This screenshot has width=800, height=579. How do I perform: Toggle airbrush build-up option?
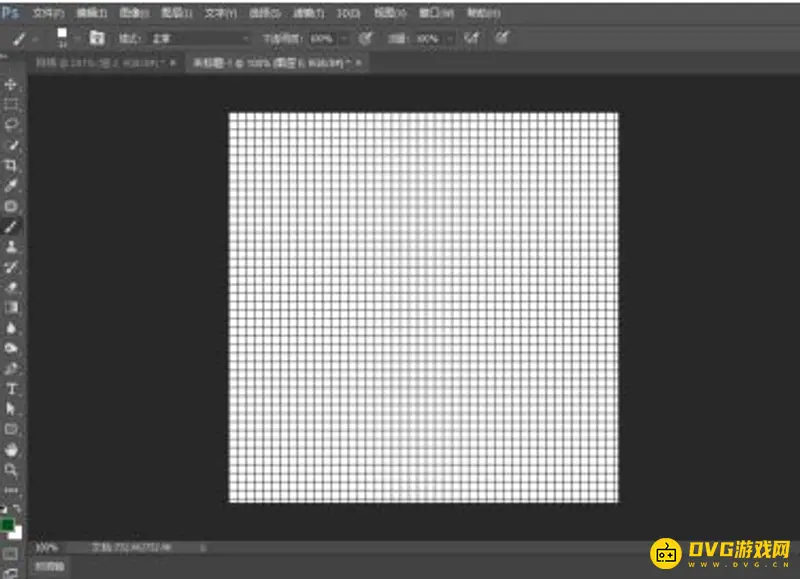coord(471,38)
